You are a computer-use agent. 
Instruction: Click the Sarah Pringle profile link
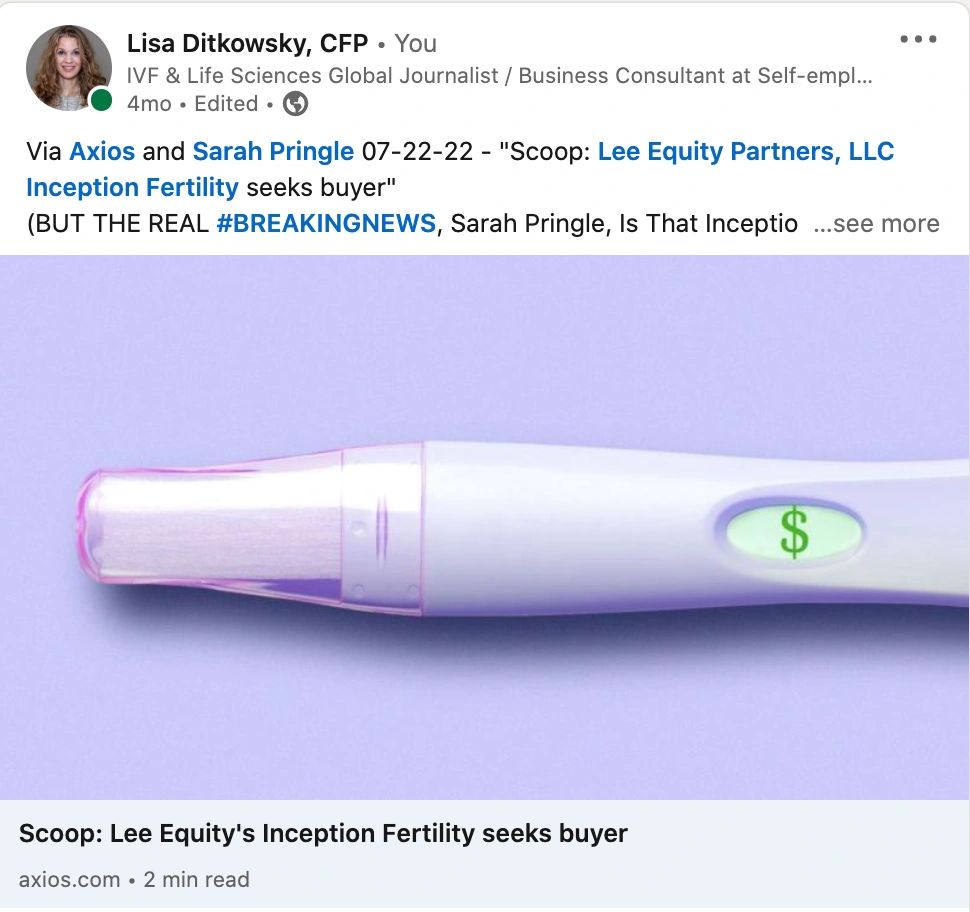pyautogui.click(x=273, y=151)
